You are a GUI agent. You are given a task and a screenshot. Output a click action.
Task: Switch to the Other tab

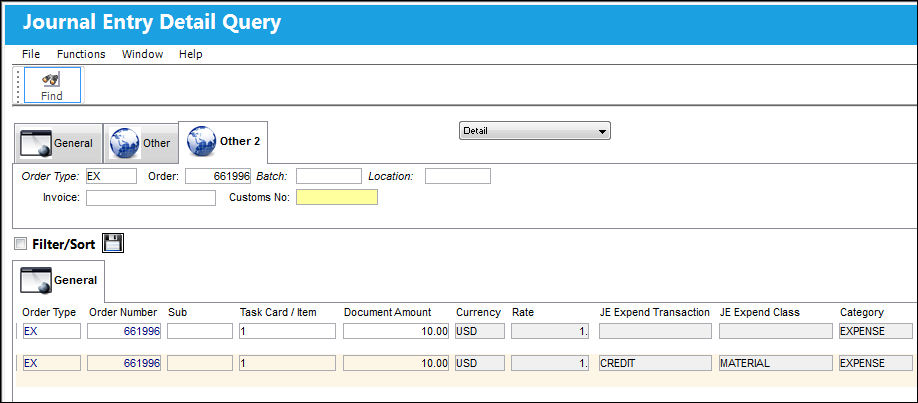coord(141,143)
